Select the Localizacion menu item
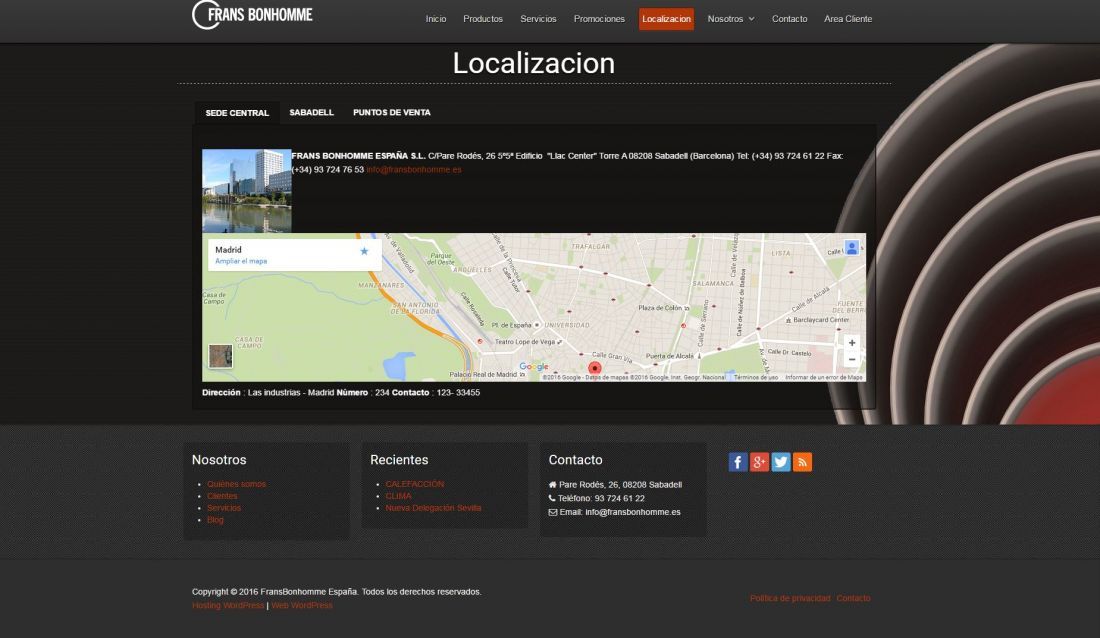Screen dimensions: 1100x638 666,19
